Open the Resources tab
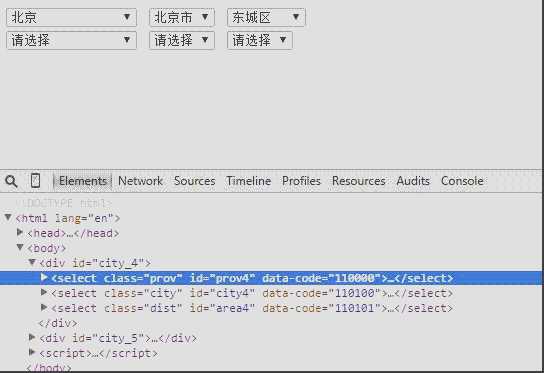 359,181
